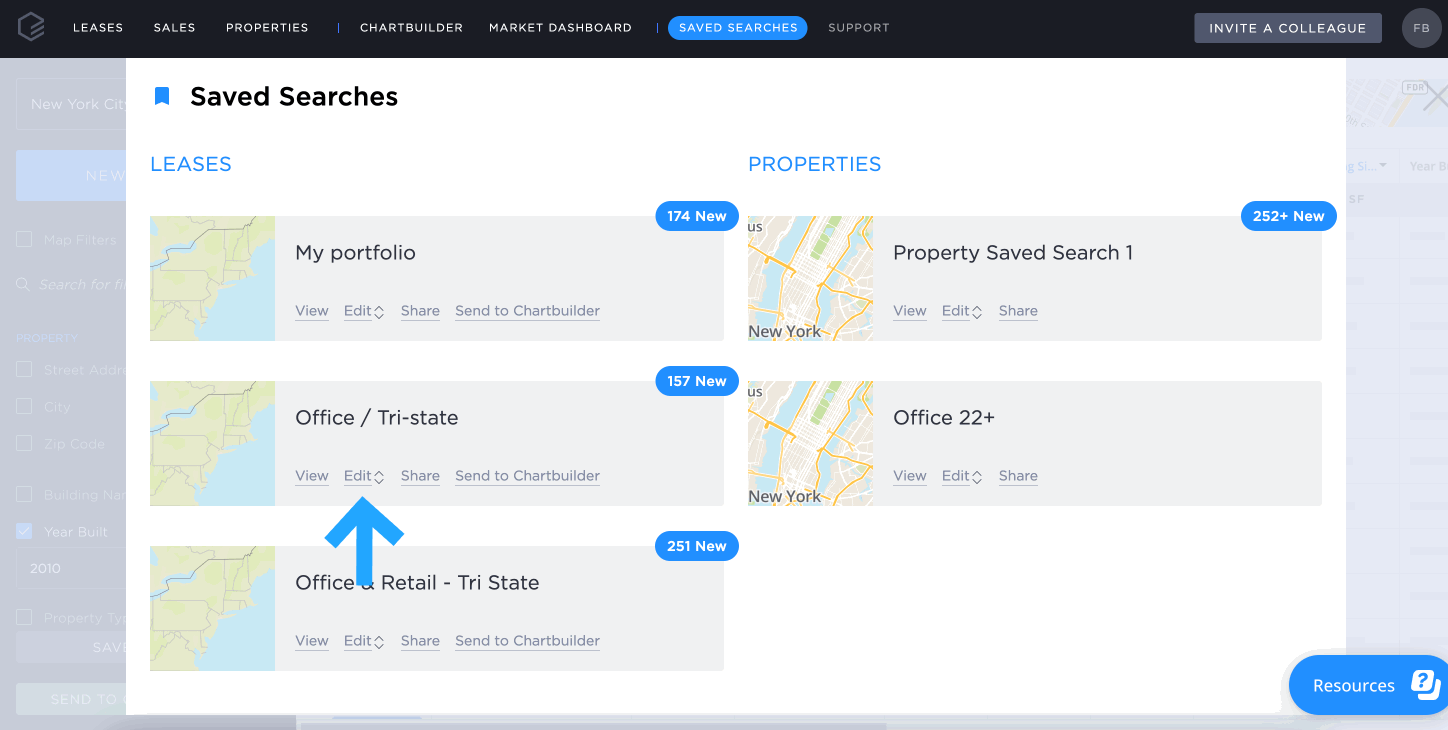Expand the Edit dropdown for Office 22+
This screenshot has width=1448, height=730.
(x=962, y=476)
